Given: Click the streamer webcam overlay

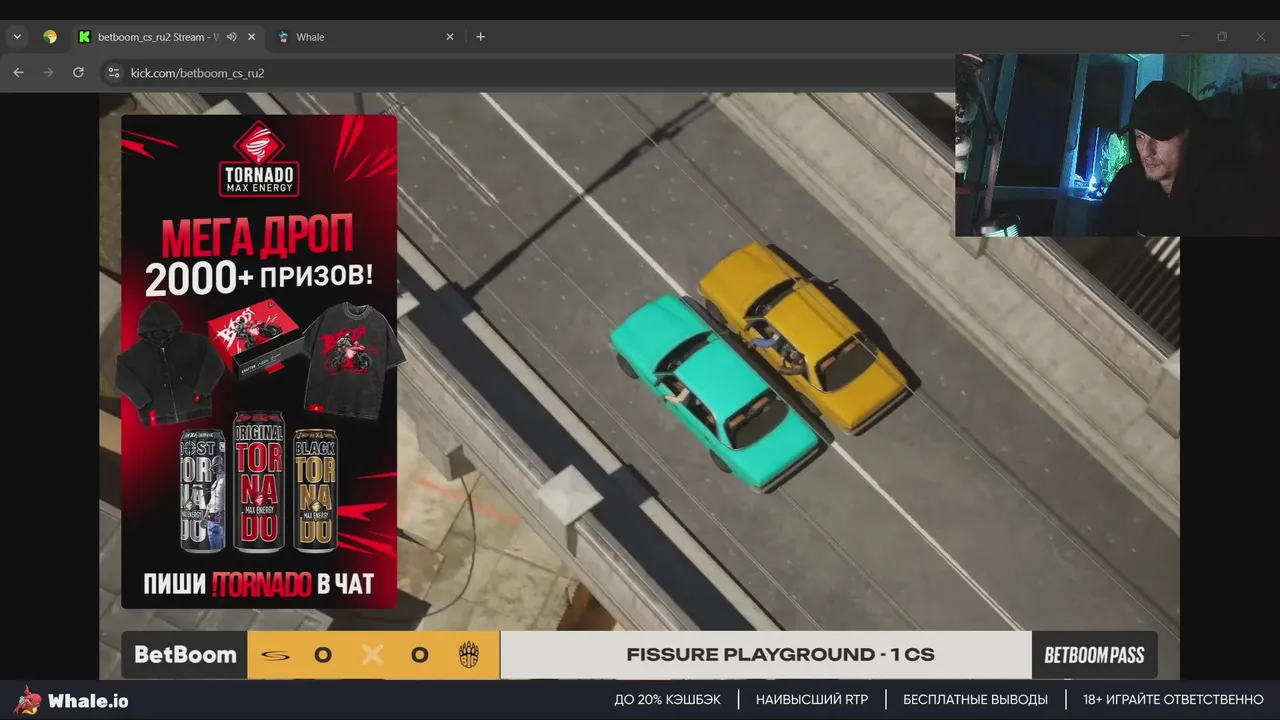Looking at the screenshot, I should pyautogui.click(x=1117, y=145).
